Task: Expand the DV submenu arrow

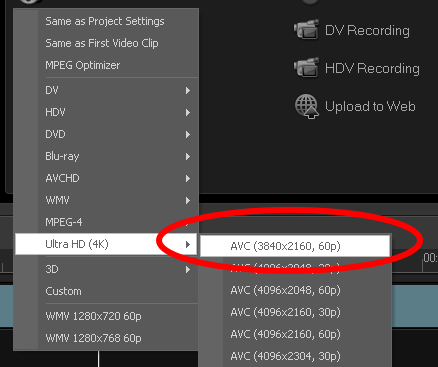Action: (x=188, y=90)
